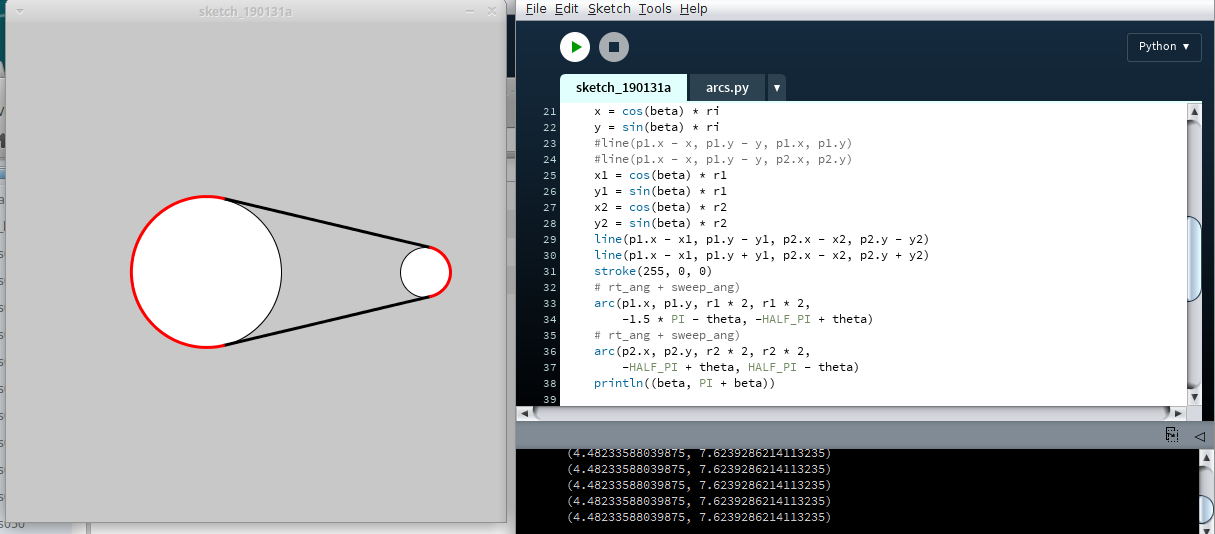Click the editor's horizontal scroll right arrow
The height and width of the screenshot is (534, 1215).
[1177, 412]
